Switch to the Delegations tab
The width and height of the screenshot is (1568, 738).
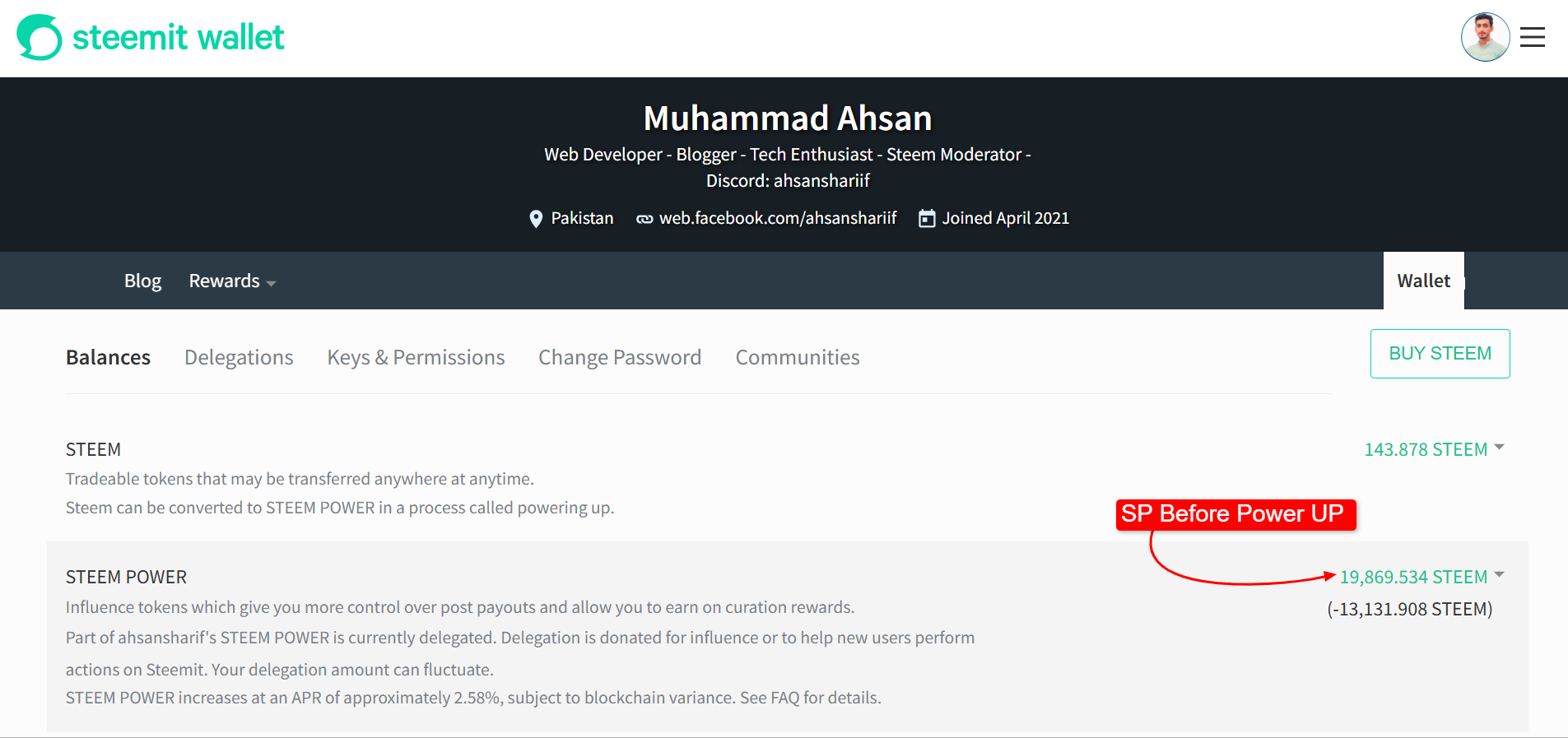[239, 357]
